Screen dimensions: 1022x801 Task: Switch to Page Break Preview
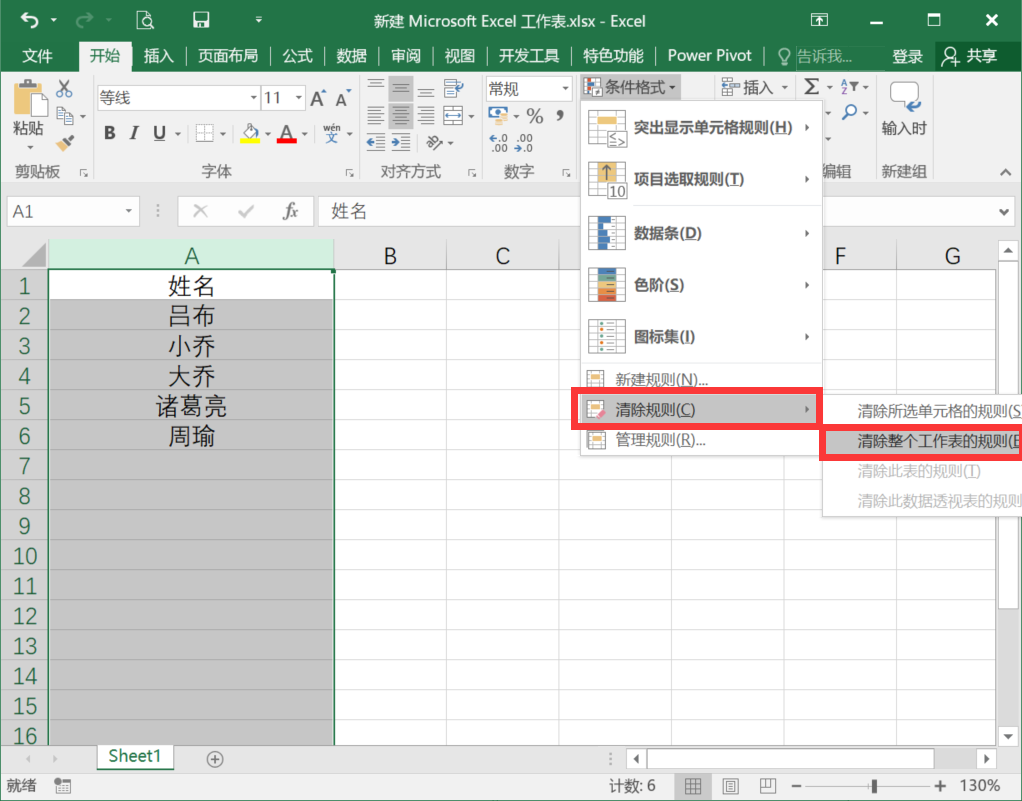click(768, 786)
